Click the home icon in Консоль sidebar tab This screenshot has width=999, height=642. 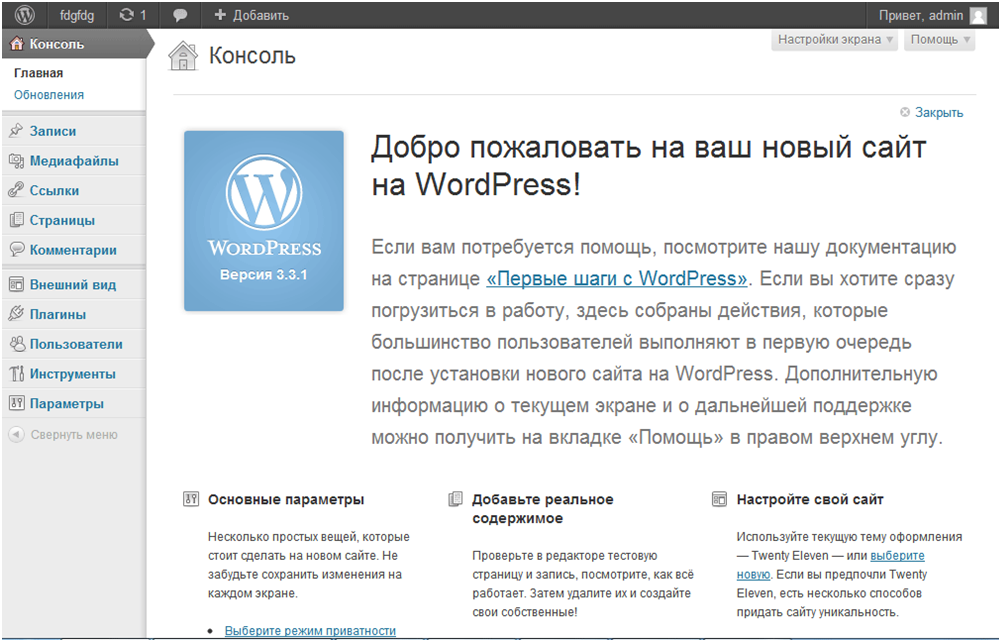[x=17, y=44]
